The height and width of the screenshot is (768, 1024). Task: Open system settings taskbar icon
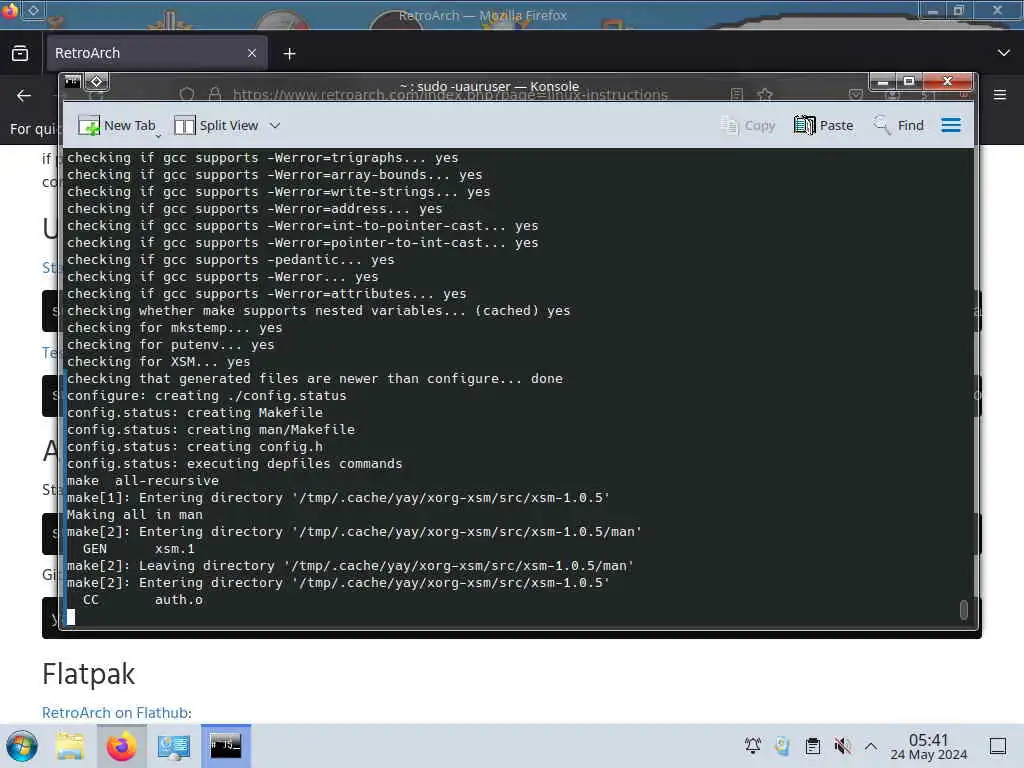coord(174,746)
